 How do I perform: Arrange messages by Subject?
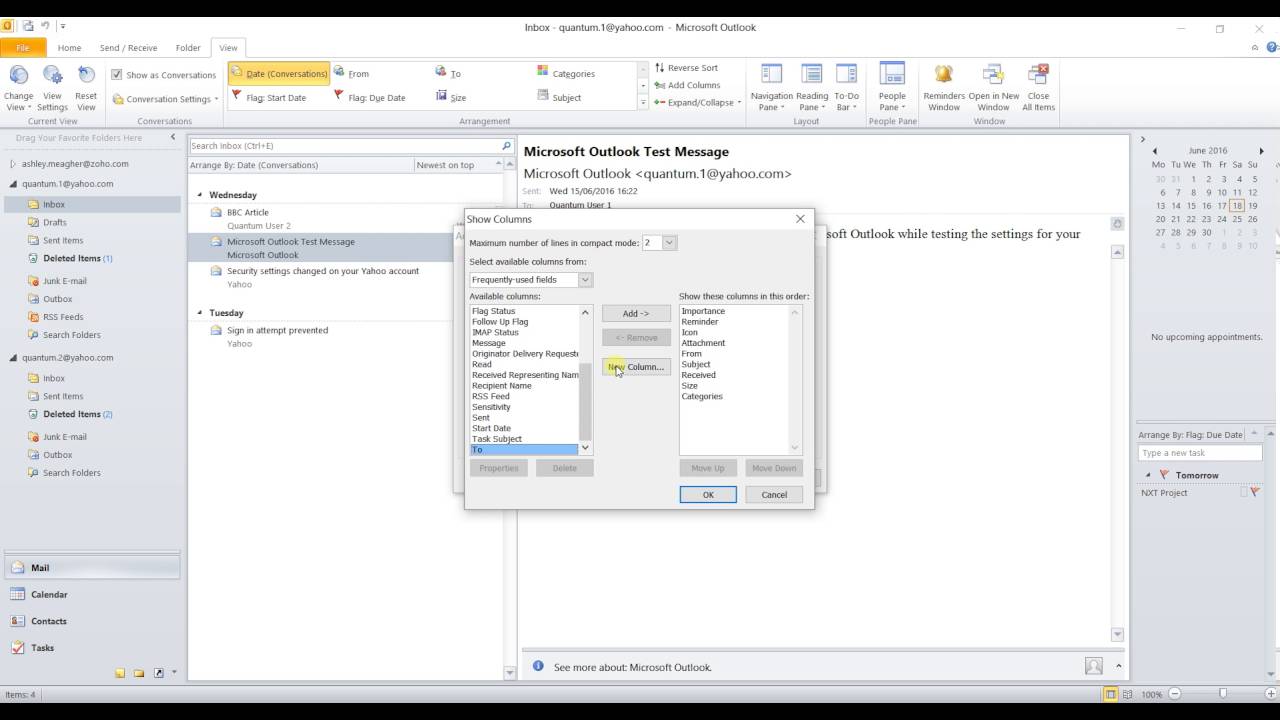[559, 97]
